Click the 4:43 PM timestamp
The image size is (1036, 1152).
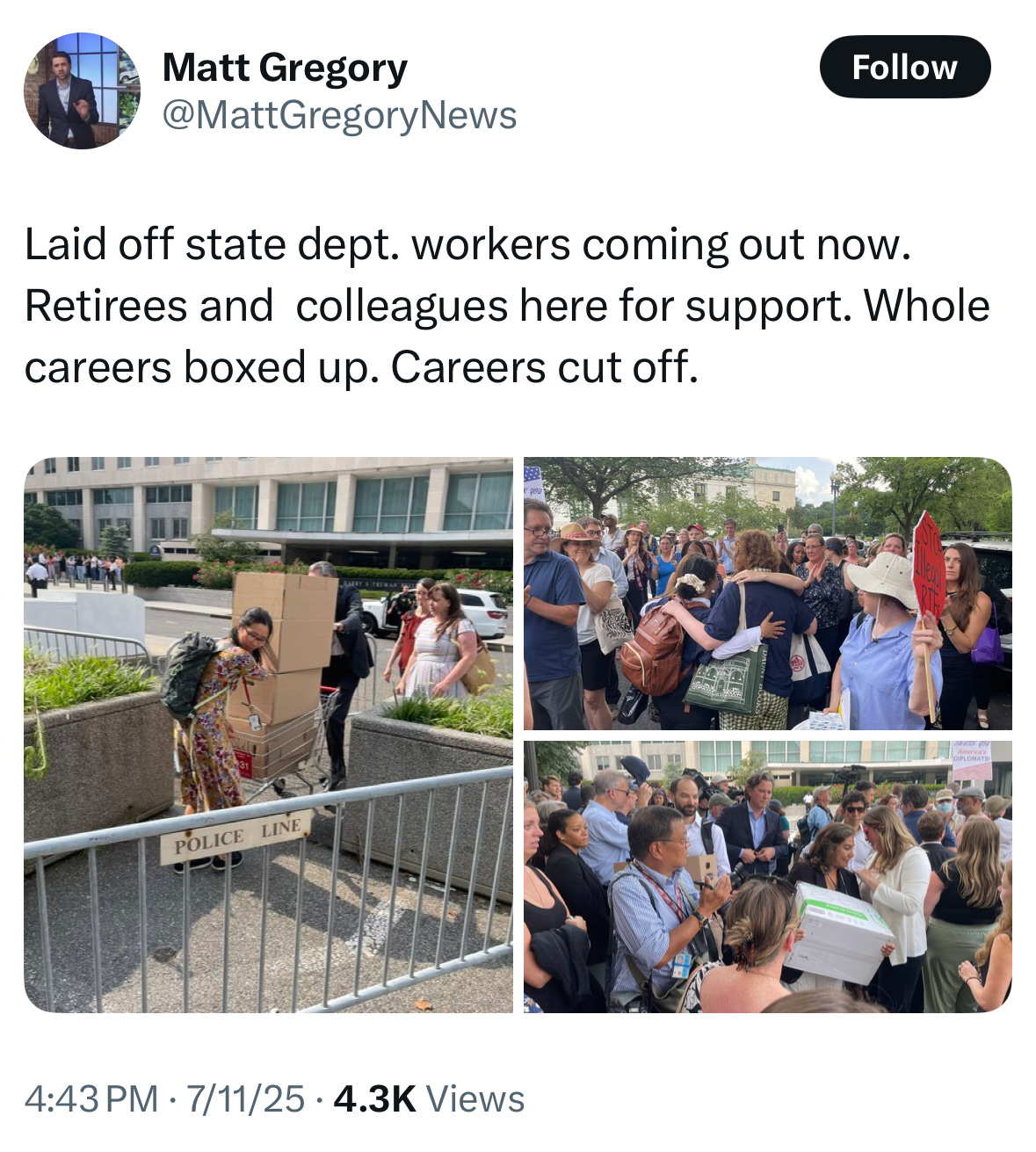click(91, 1098)
